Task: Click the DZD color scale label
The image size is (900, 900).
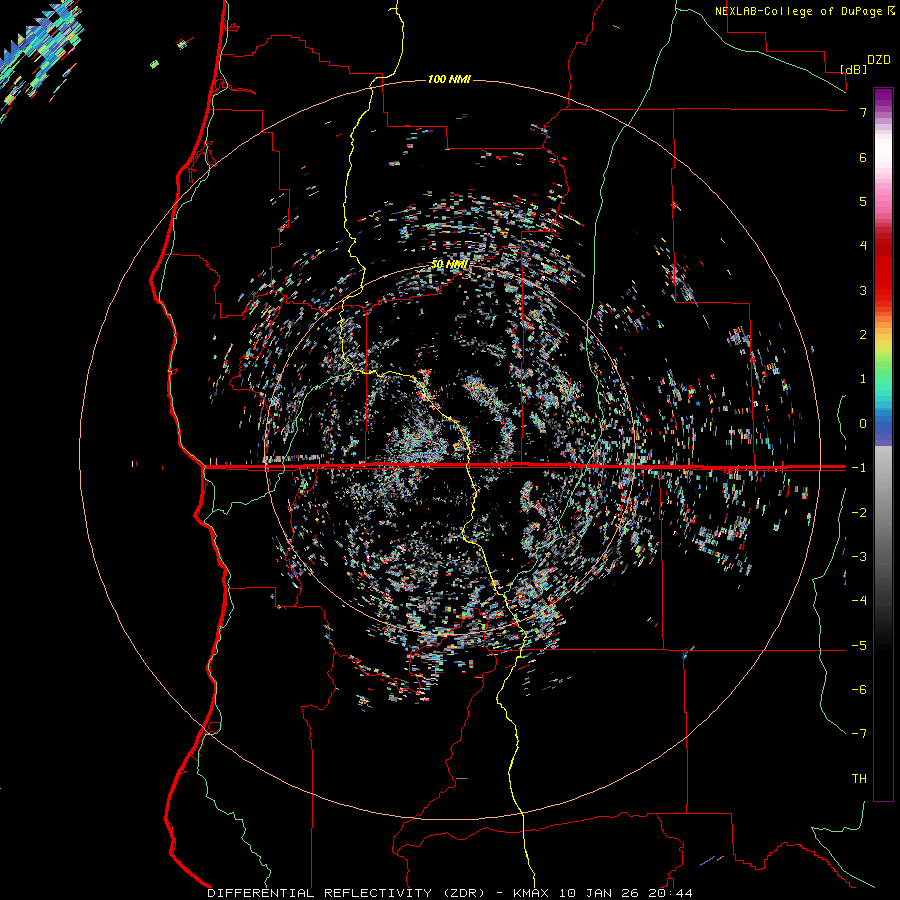Action: pos(879,60)
